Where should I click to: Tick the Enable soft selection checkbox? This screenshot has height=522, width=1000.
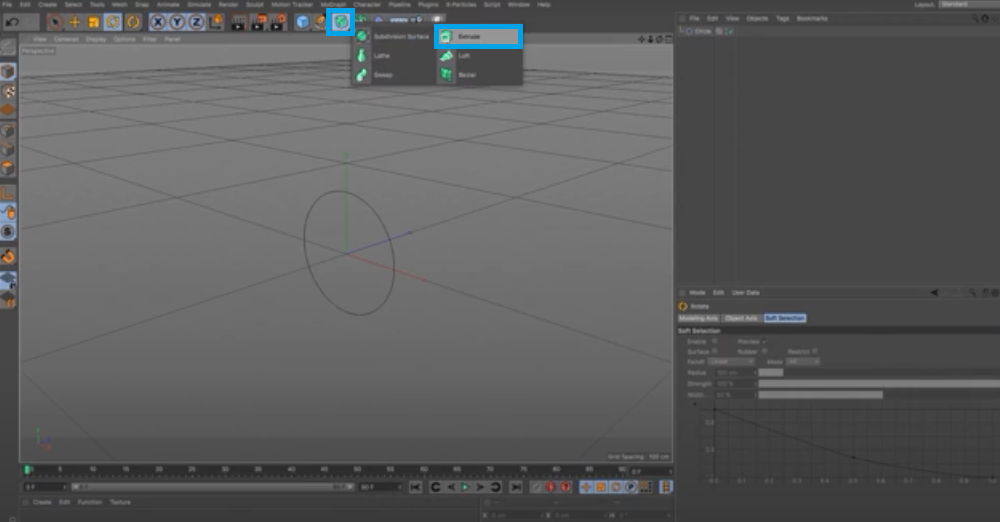(x=714, y=341)
